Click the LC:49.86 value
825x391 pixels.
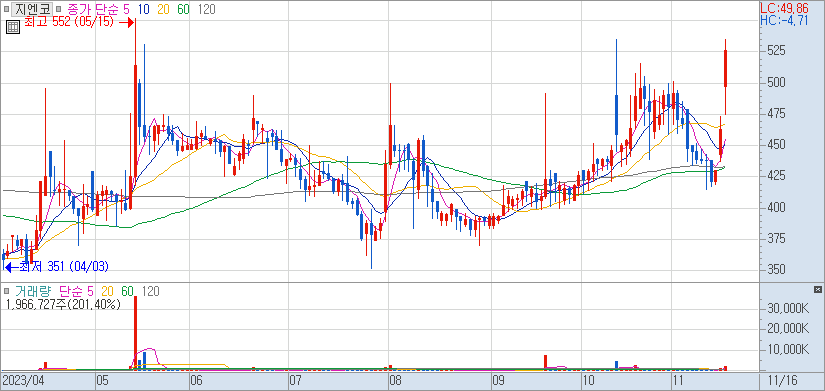tap(783, 8)
